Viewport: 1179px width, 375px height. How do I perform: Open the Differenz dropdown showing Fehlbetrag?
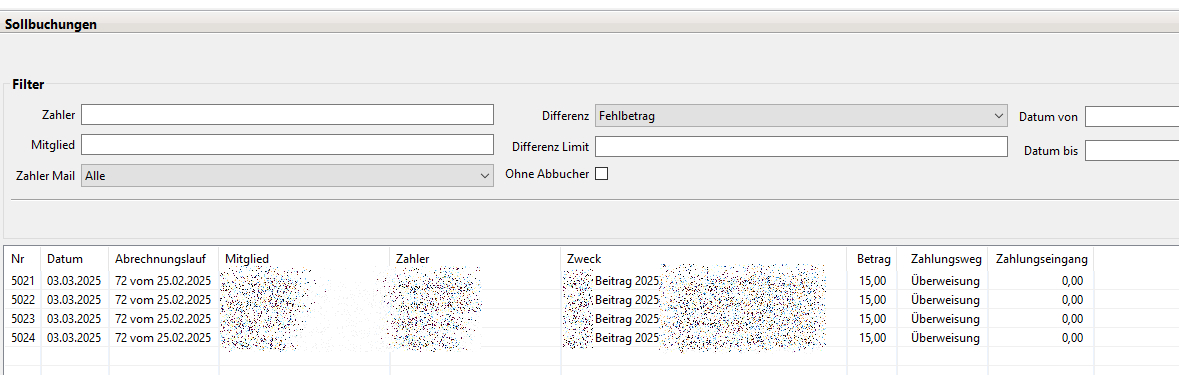[801, 116]
